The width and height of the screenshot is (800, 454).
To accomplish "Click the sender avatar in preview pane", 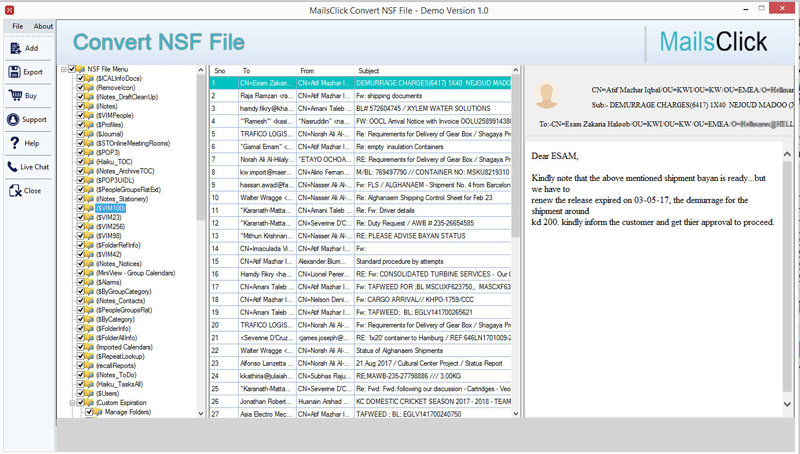I will pyautogui.click(x=546, y=95).
